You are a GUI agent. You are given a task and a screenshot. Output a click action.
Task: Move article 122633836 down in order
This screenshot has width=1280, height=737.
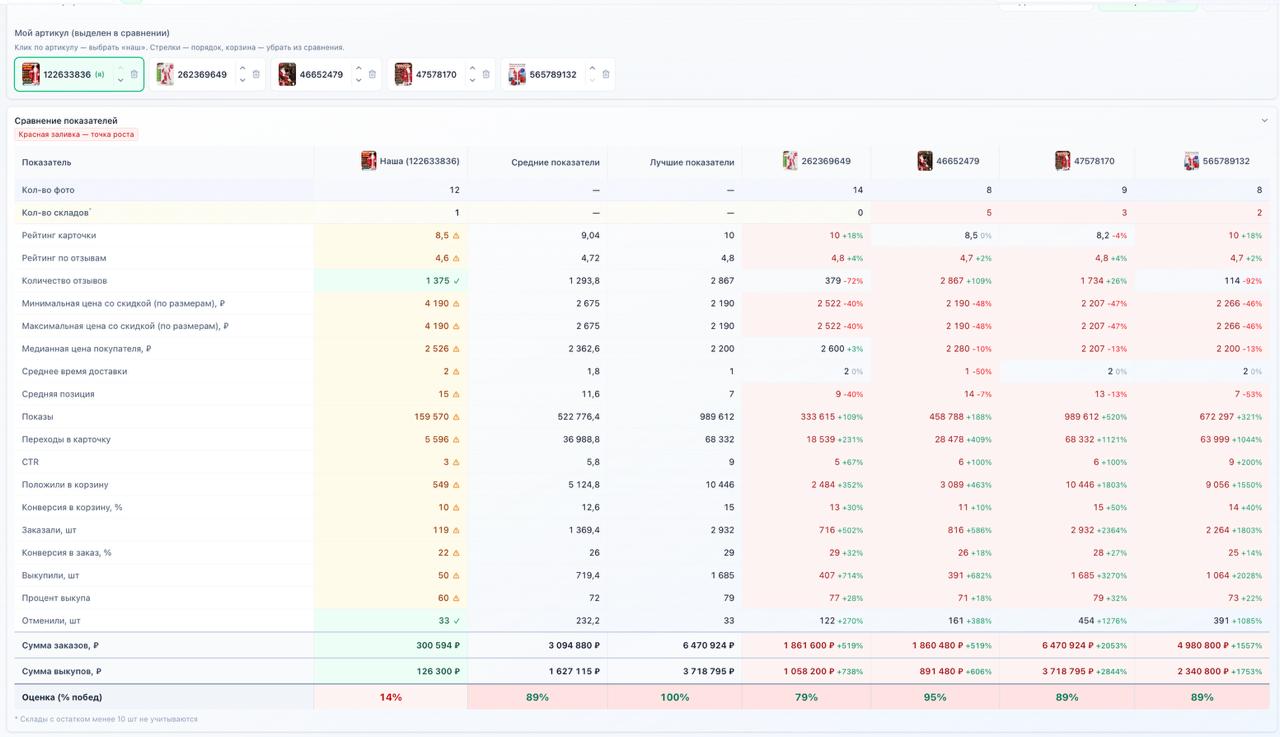click(120, 80)
